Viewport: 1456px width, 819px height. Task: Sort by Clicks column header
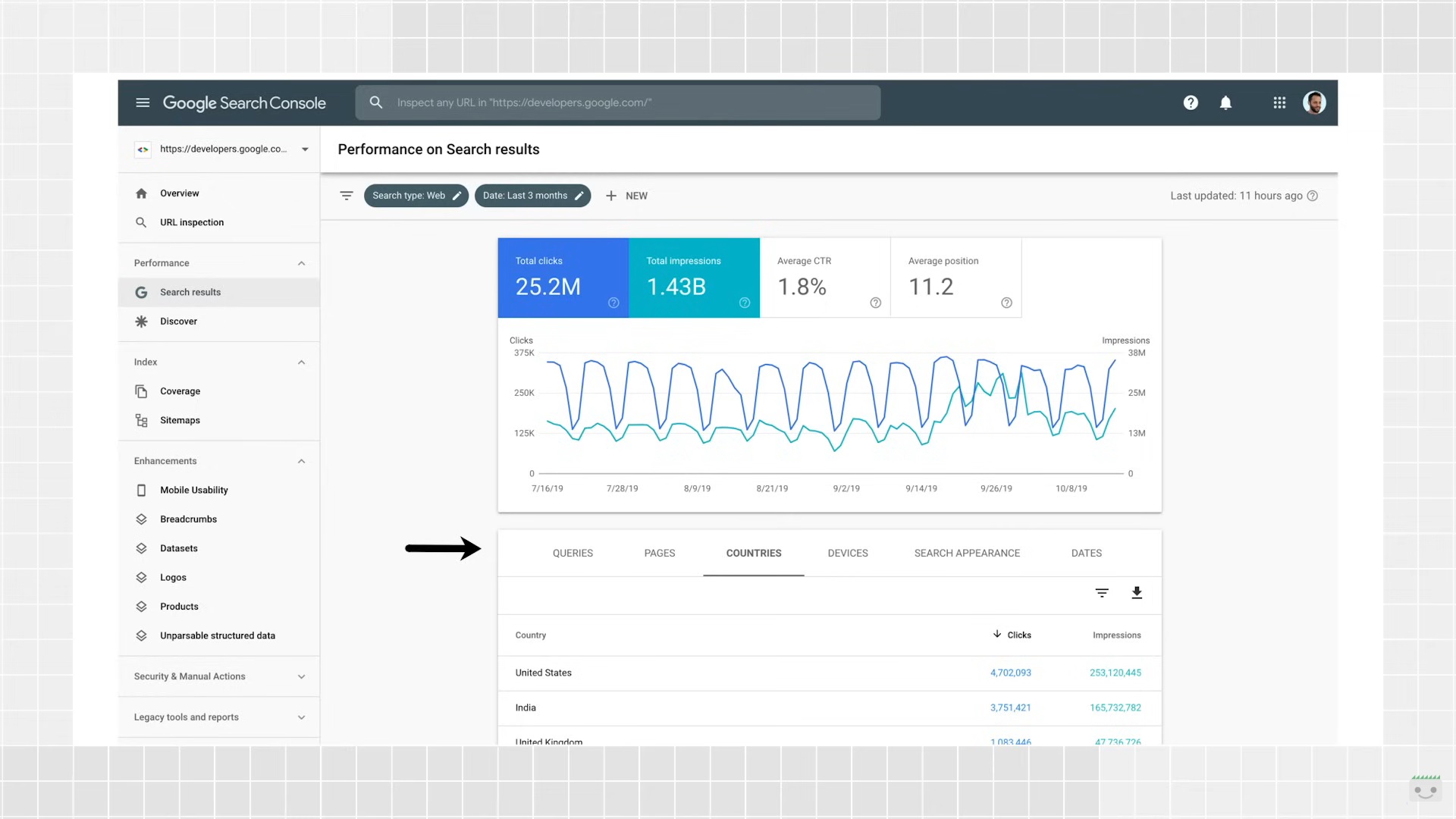[1012, 635]
